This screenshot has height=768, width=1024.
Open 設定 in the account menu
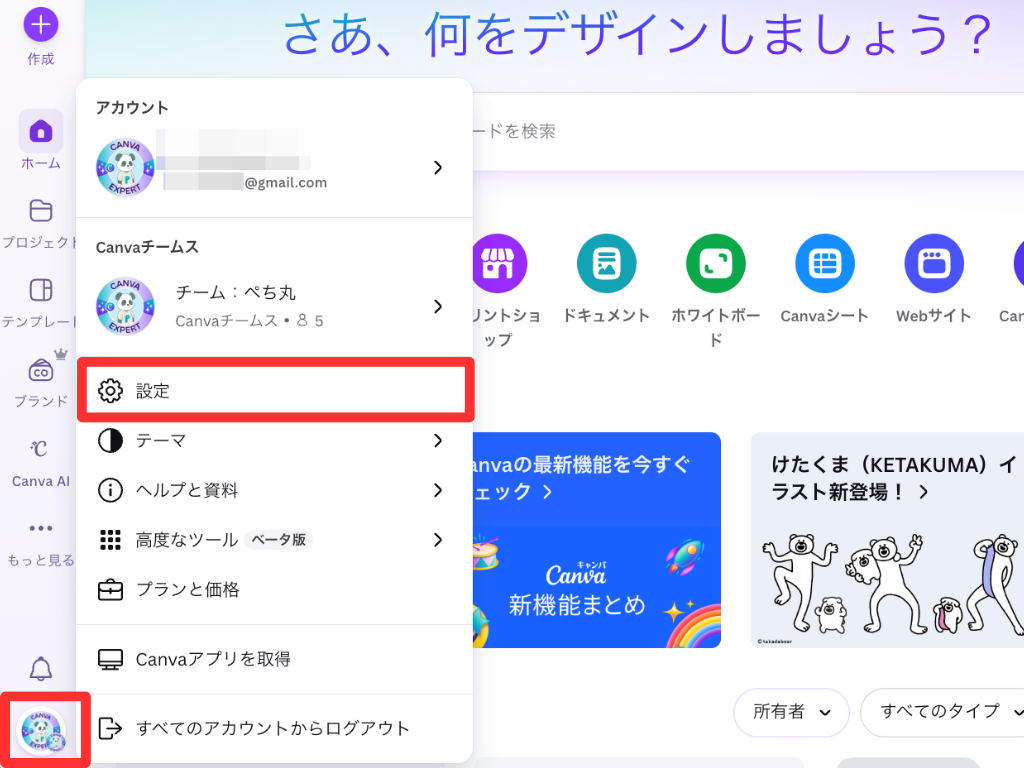tap(272, 391)
